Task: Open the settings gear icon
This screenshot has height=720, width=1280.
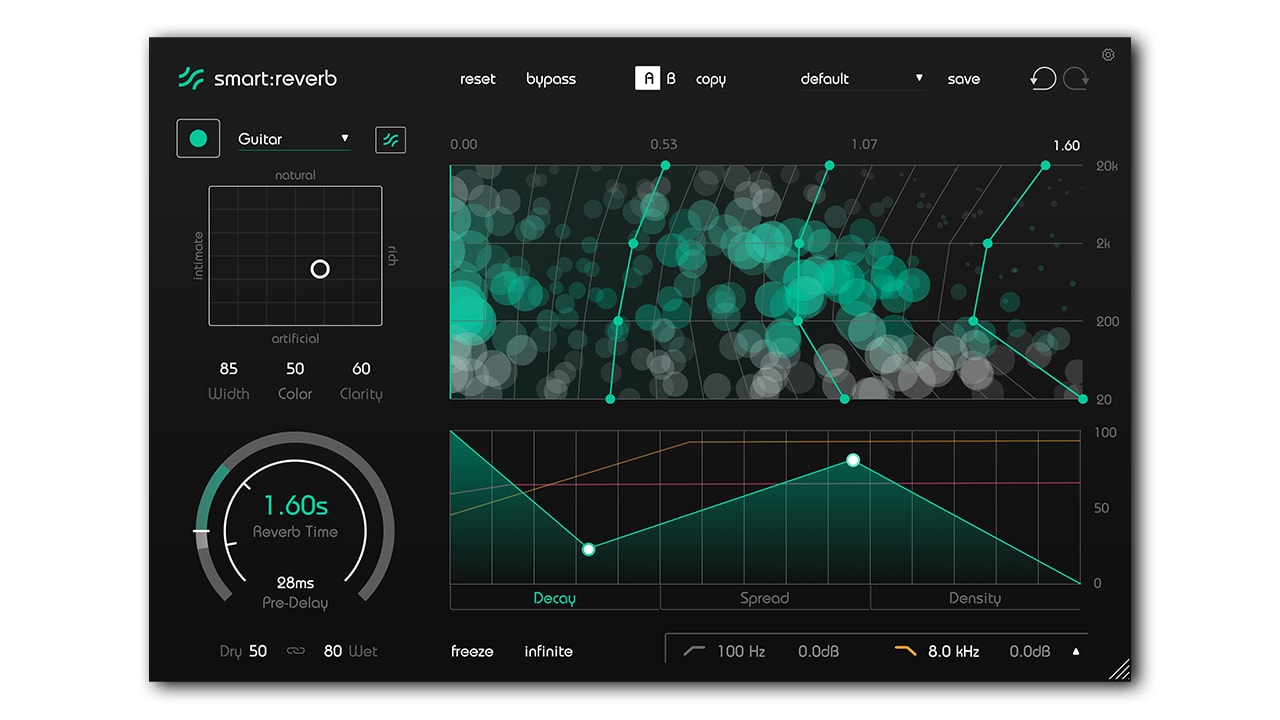Action: (1108, 55)
